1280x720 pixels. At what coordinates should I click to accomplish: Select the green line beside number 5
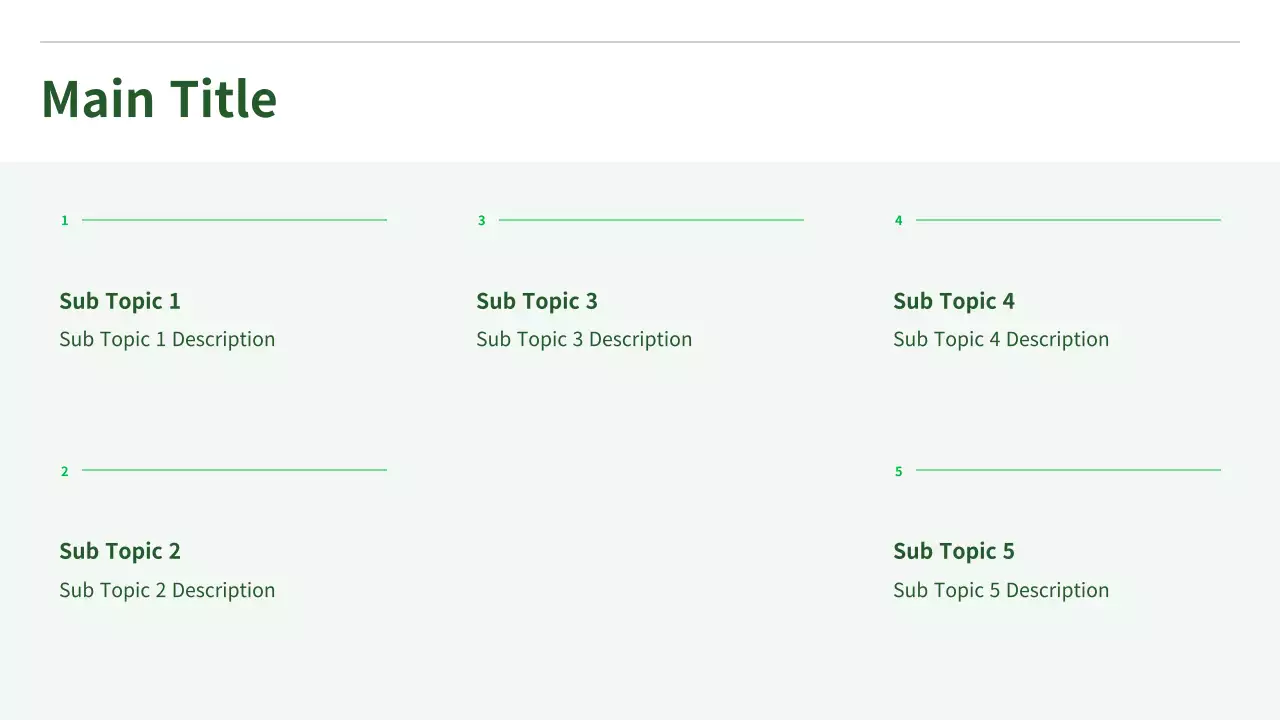[1068, 470]
